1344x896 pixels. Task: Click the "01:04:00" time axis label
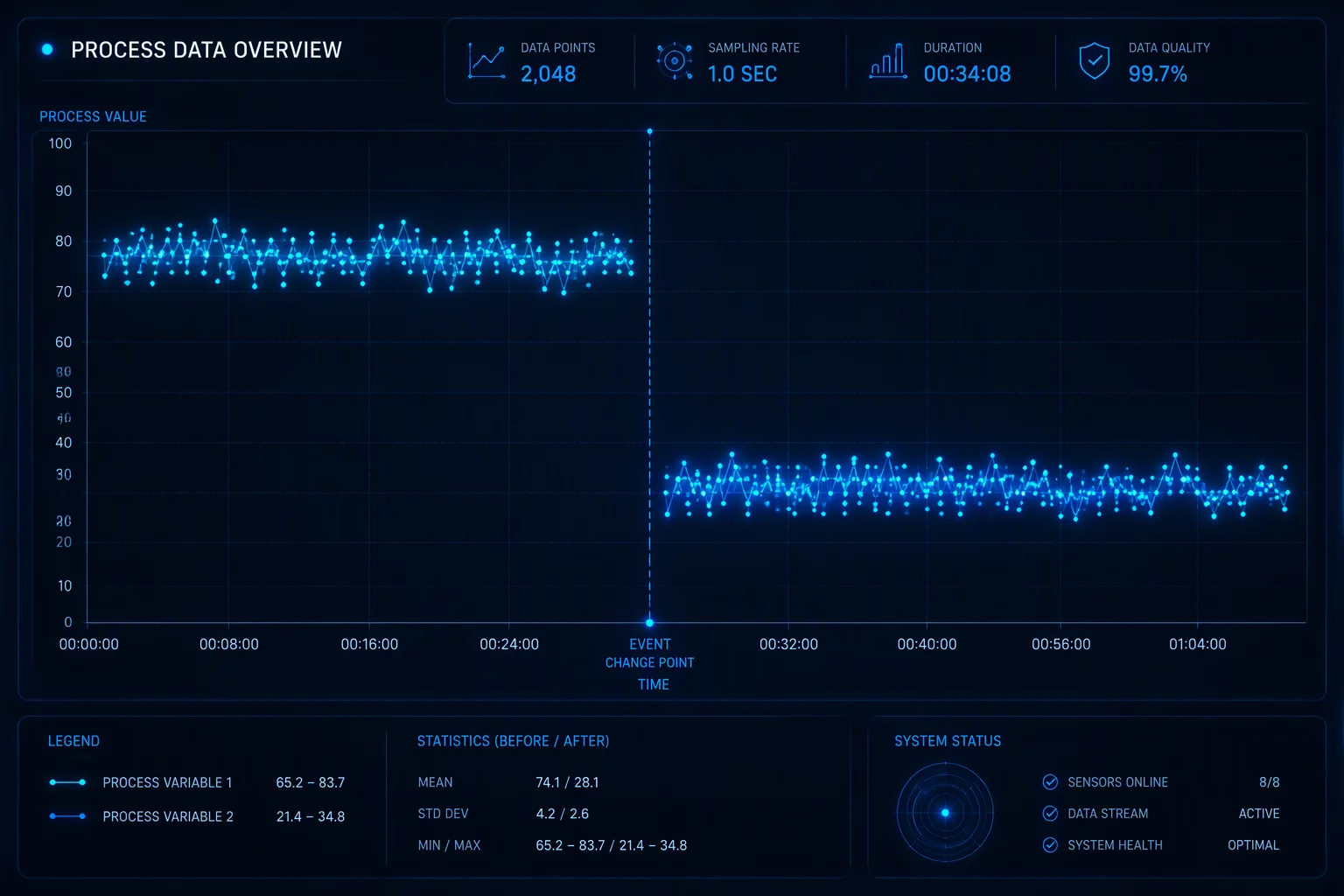click(x=1198, y=644)
